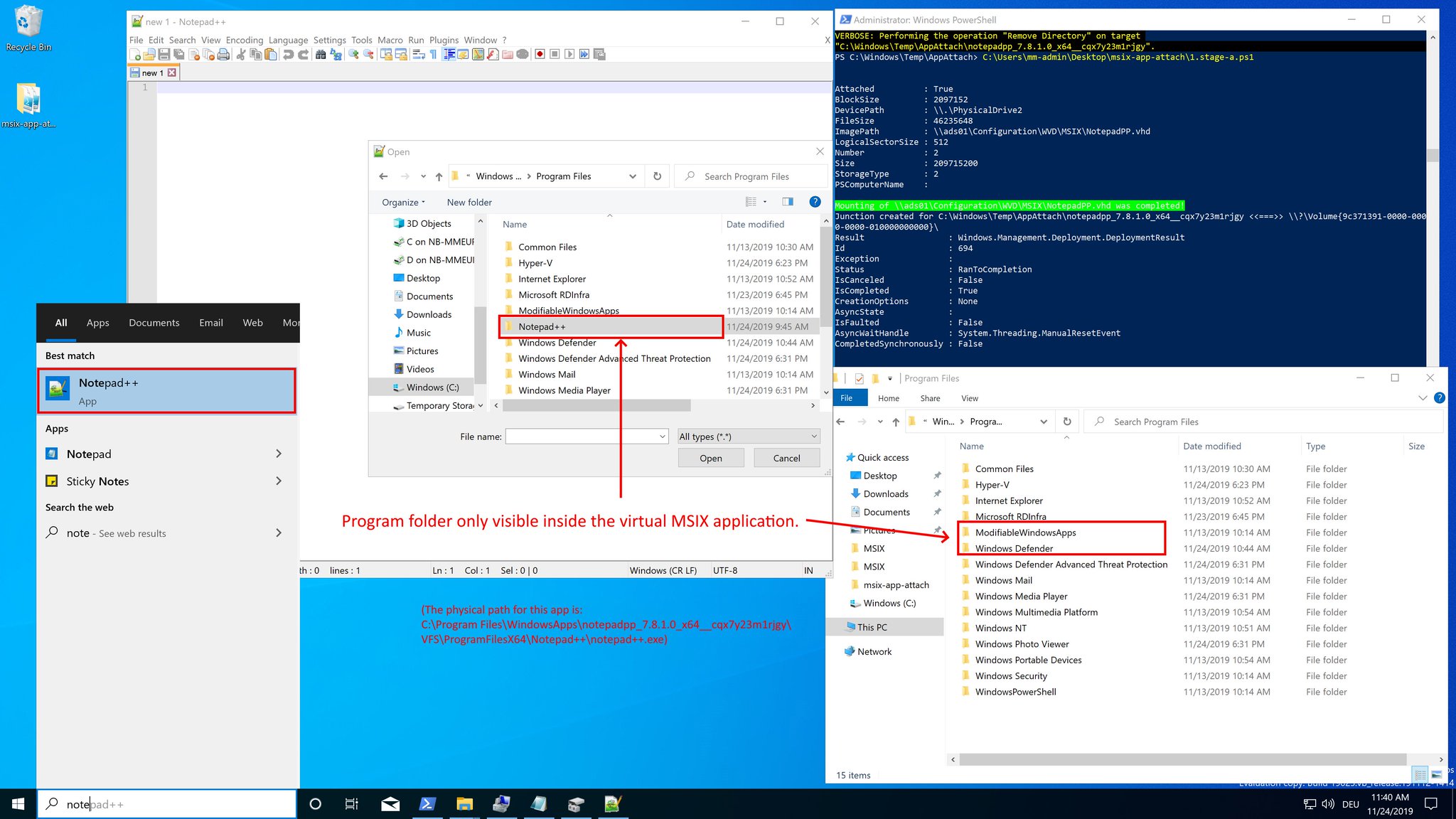Click the Undo arrow in Notepad++ toolbar
The width and height of the screenshot is (1456, 819).
[x=288, y=54]
